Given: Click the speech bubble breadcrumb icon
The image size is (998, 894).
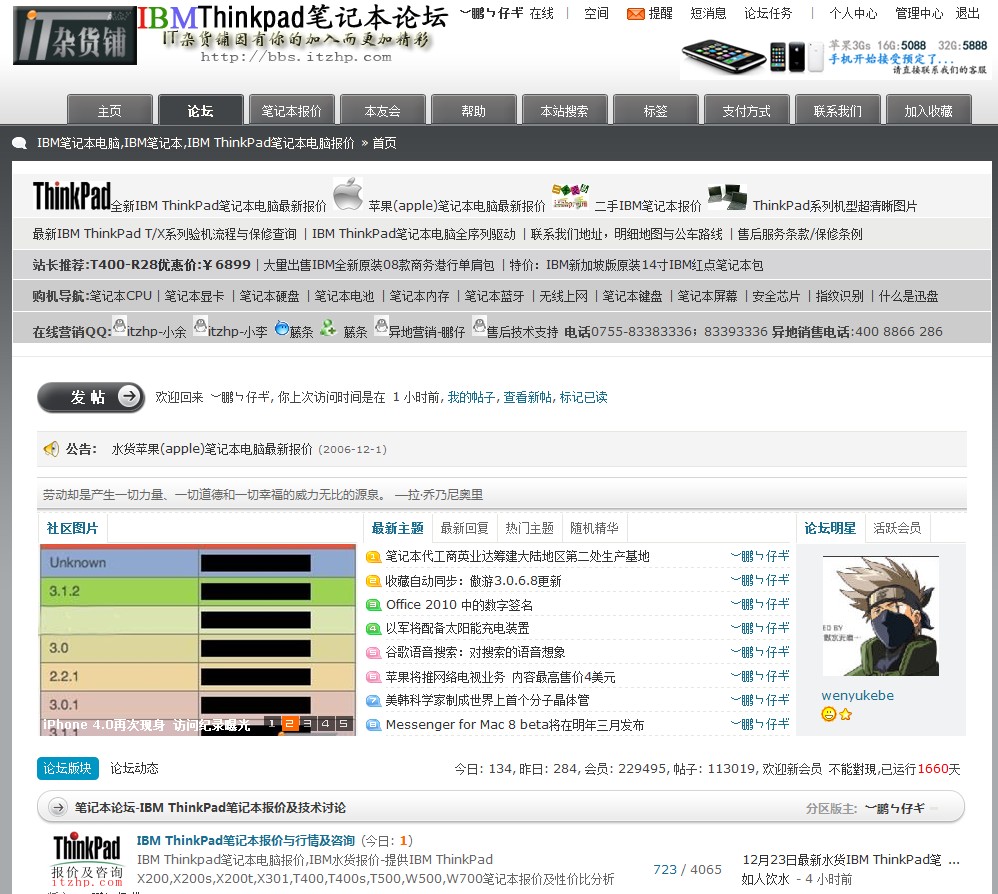Looking at the screenshot, I should (x=19, y=143).
